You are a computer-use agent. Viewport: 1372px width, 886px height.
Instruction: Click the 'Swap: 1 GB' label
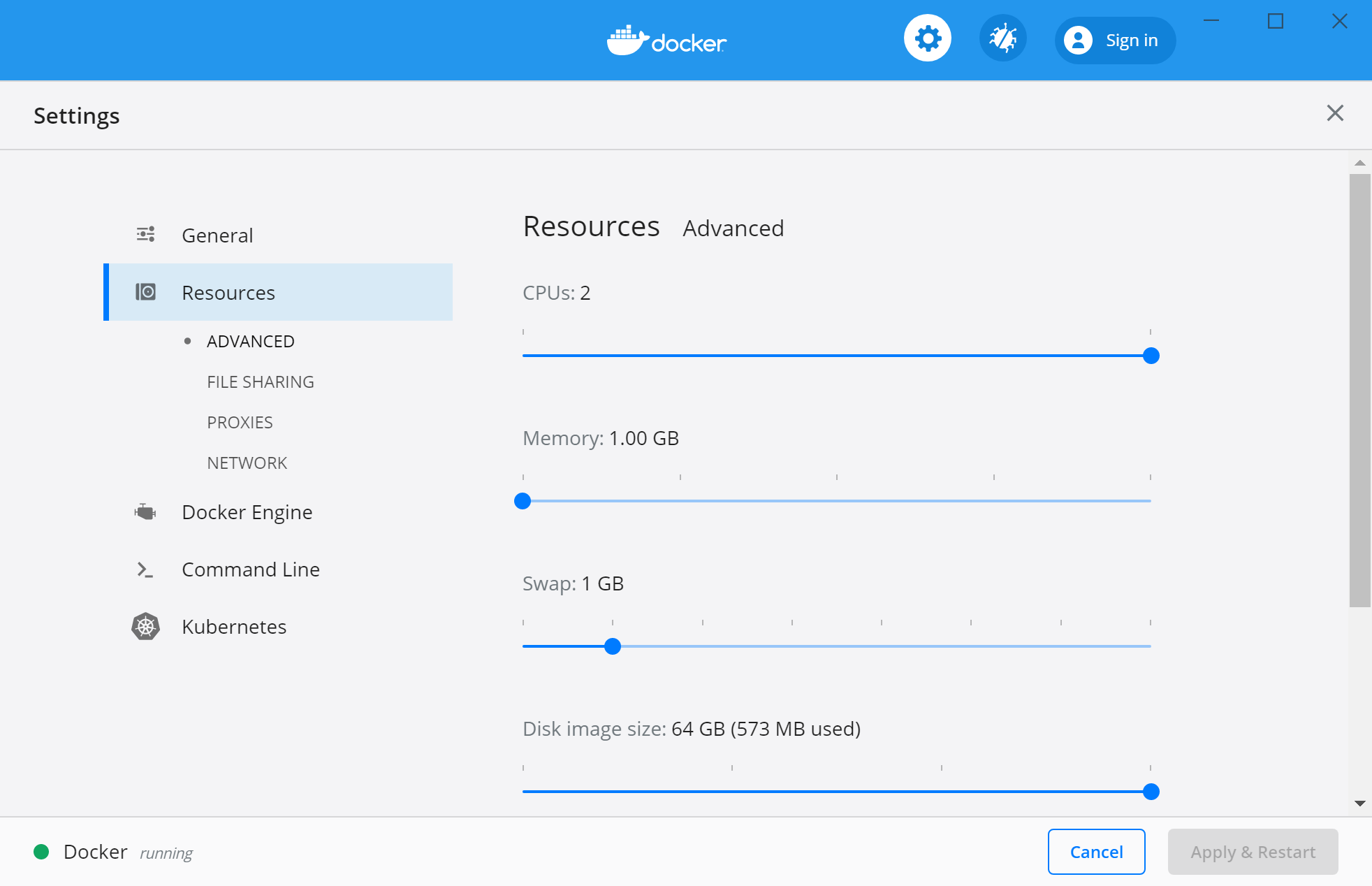pyautogui.click(x=573, y=583)
